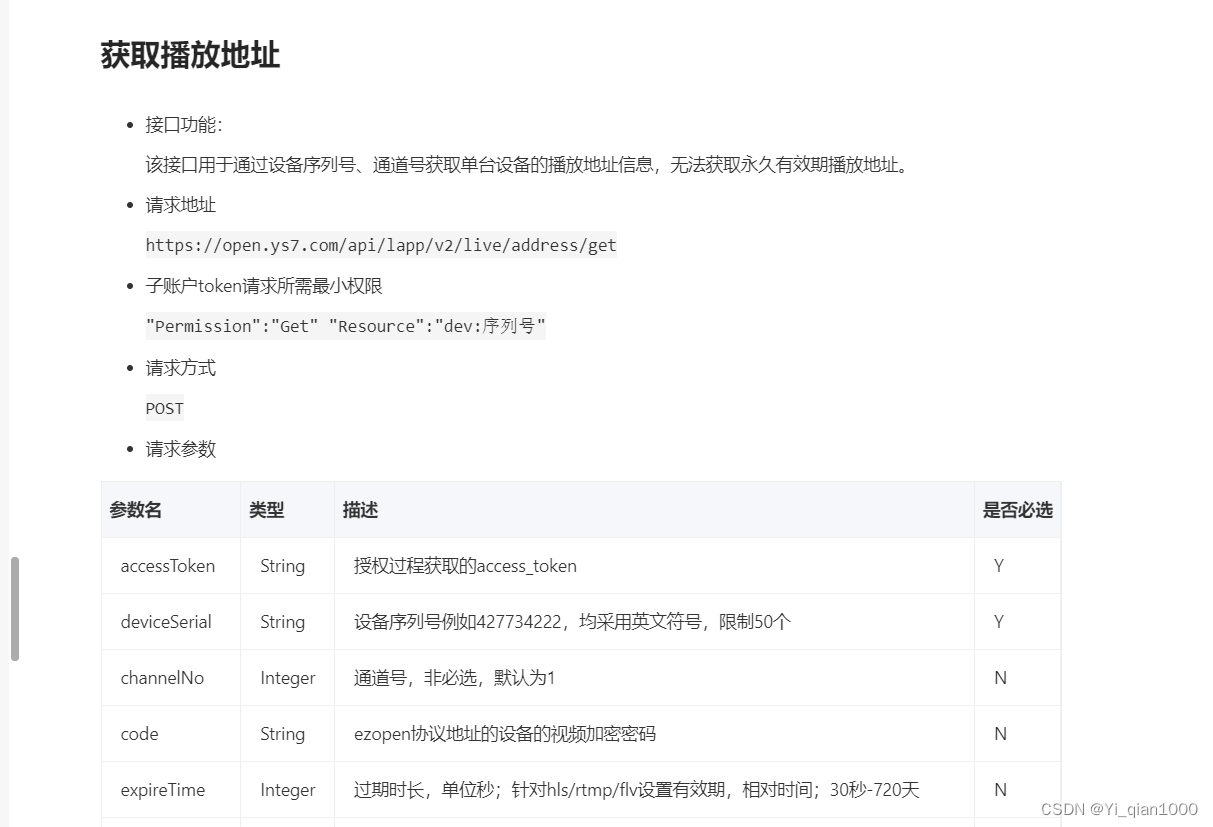Click the 设备序列号例如427734222 description
The image size is (1213, 827).
pos(572,622)
